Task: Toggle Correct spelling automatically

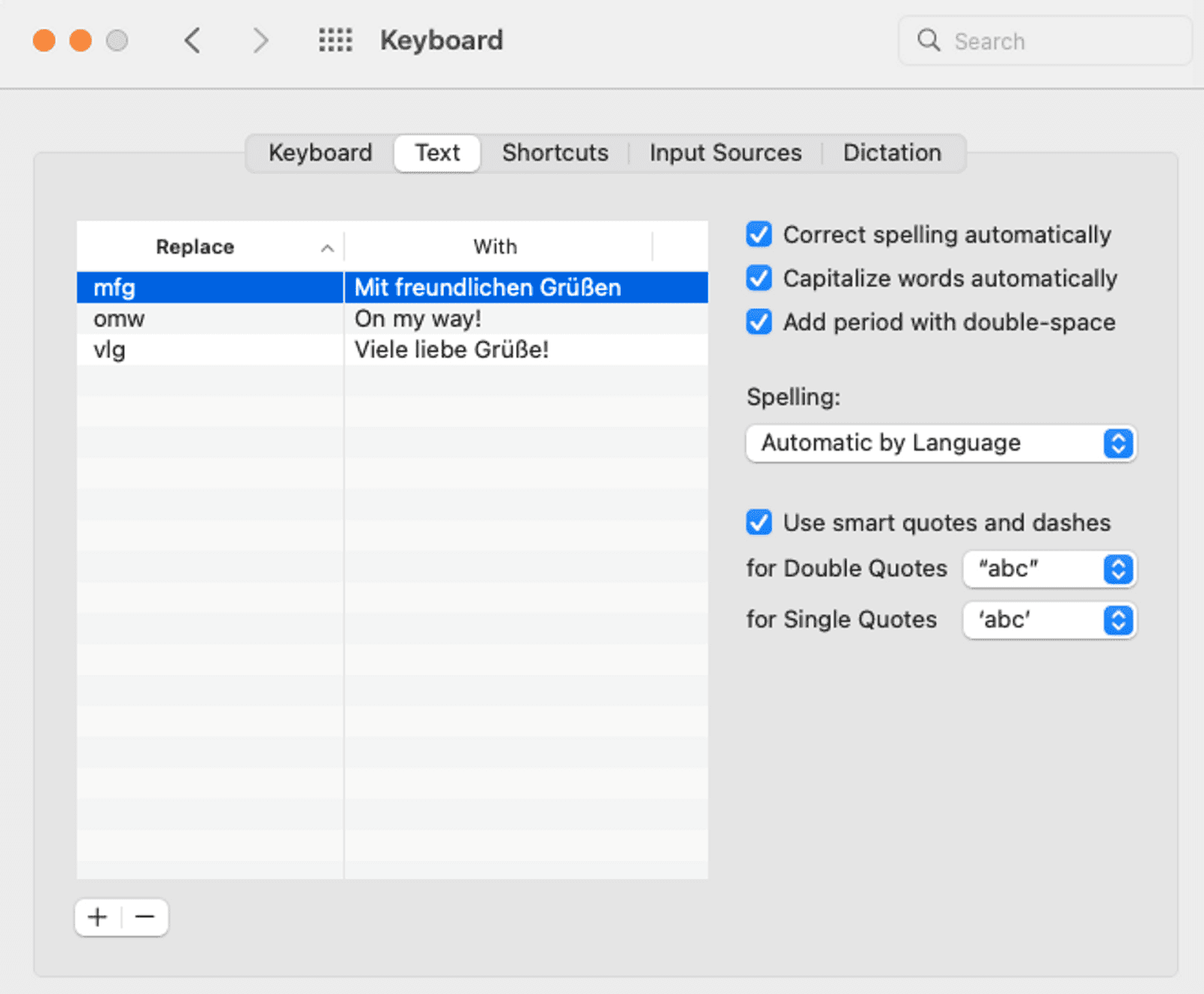Action: [x=759, y=235]
